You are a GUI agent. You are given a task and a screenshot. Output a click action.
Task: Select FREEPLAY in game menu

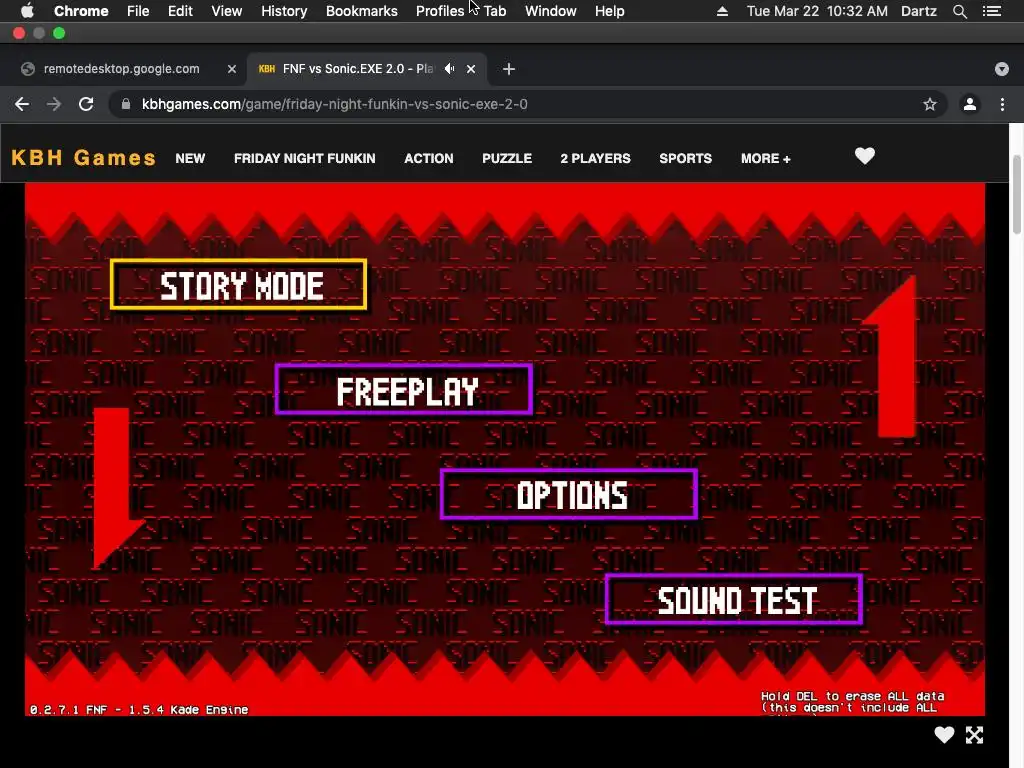(404, 389)
